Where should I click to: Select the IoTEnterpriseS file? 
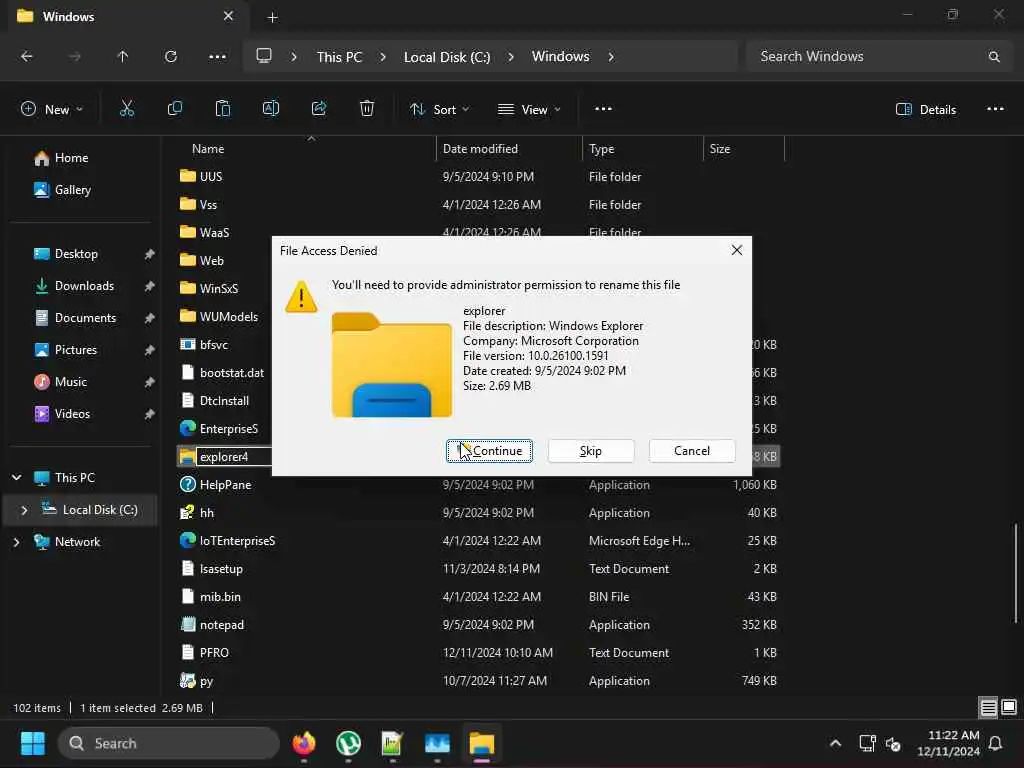point(479,540)
